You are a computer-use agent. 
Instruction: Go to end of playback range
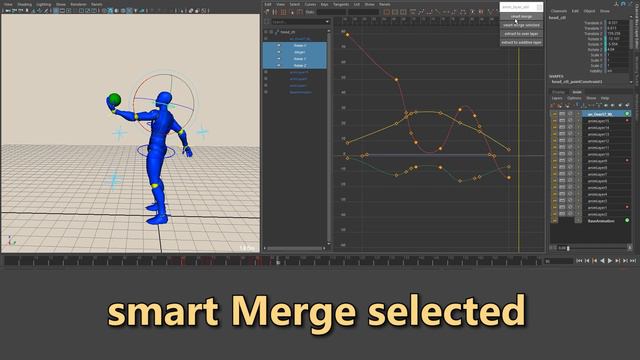point(633,260)
